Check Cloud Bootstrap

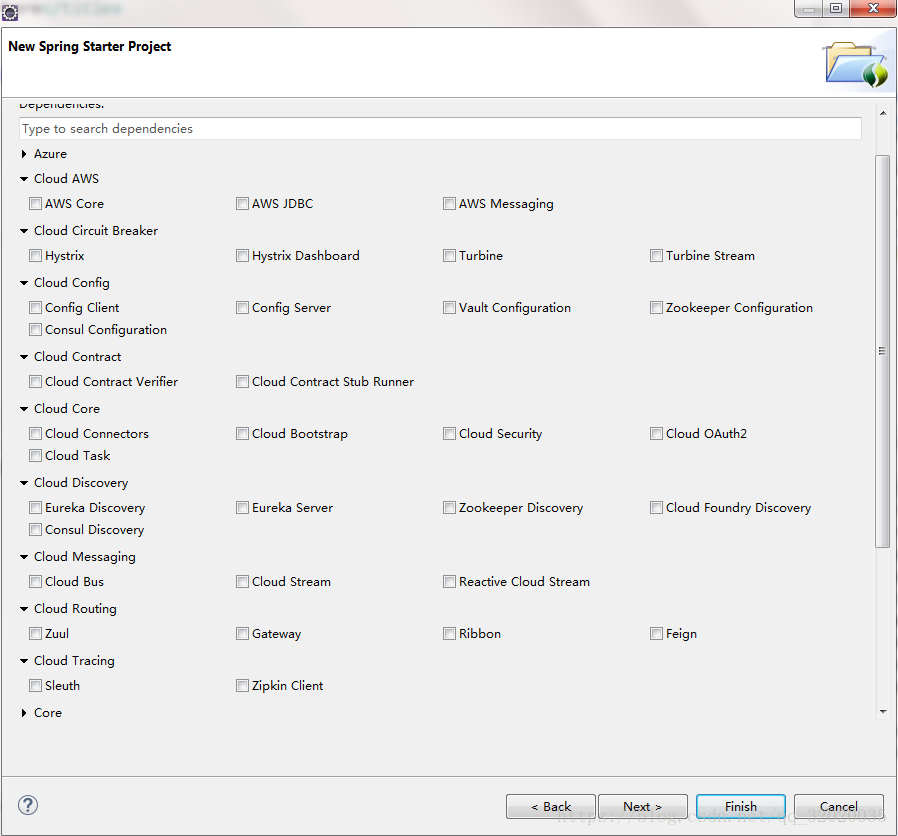click(242, 433)
